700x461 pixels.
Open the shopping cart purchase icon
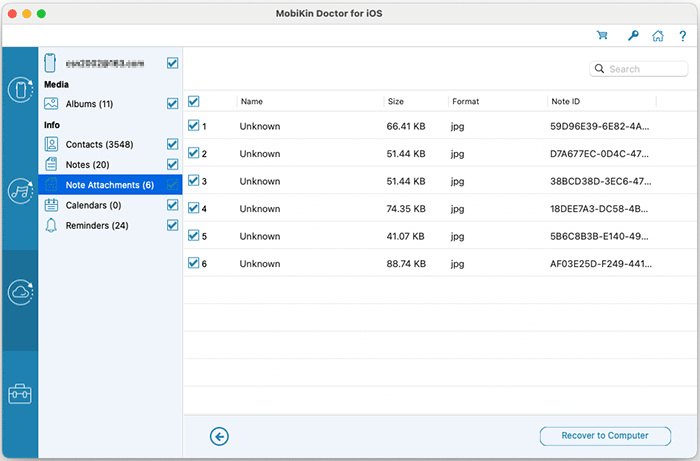click(602, 35)
